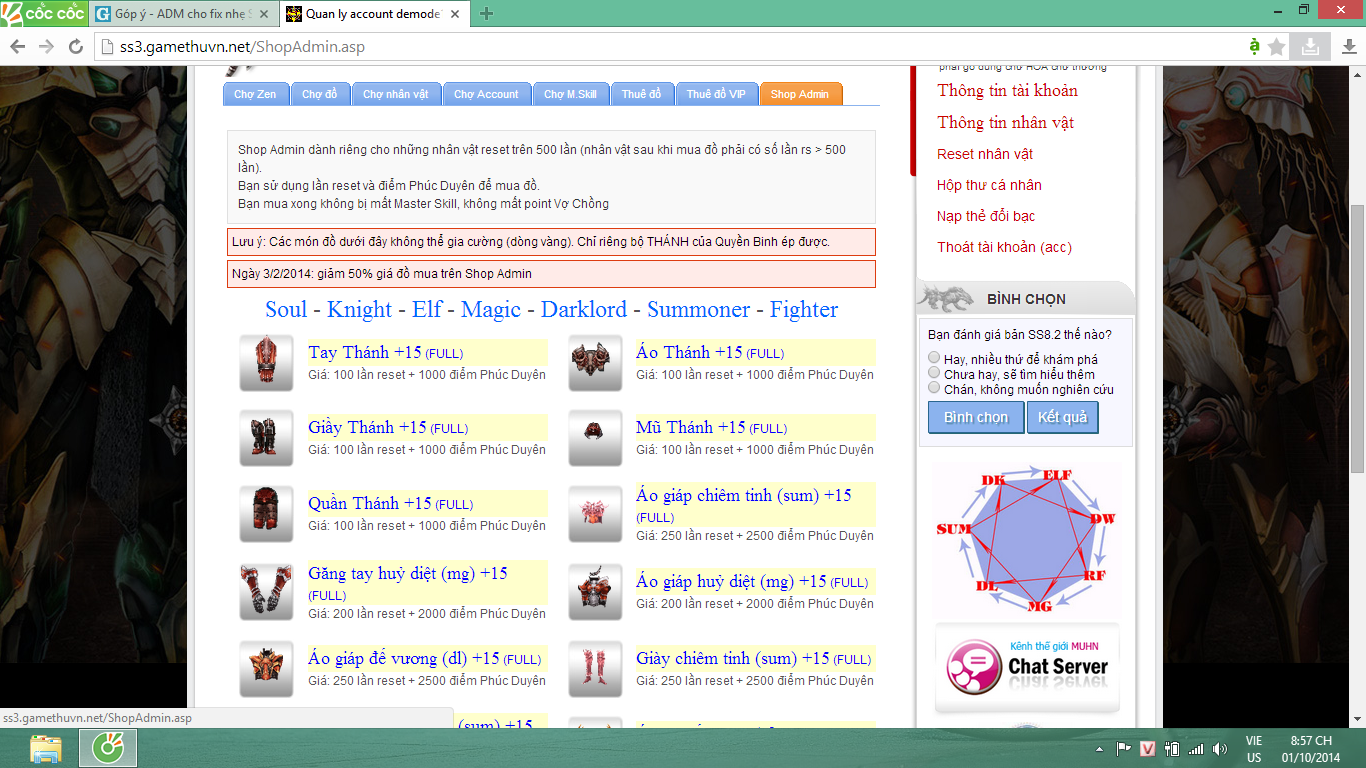
Task: Open File Explorer from the taskbar
Action: click(46, 748)
